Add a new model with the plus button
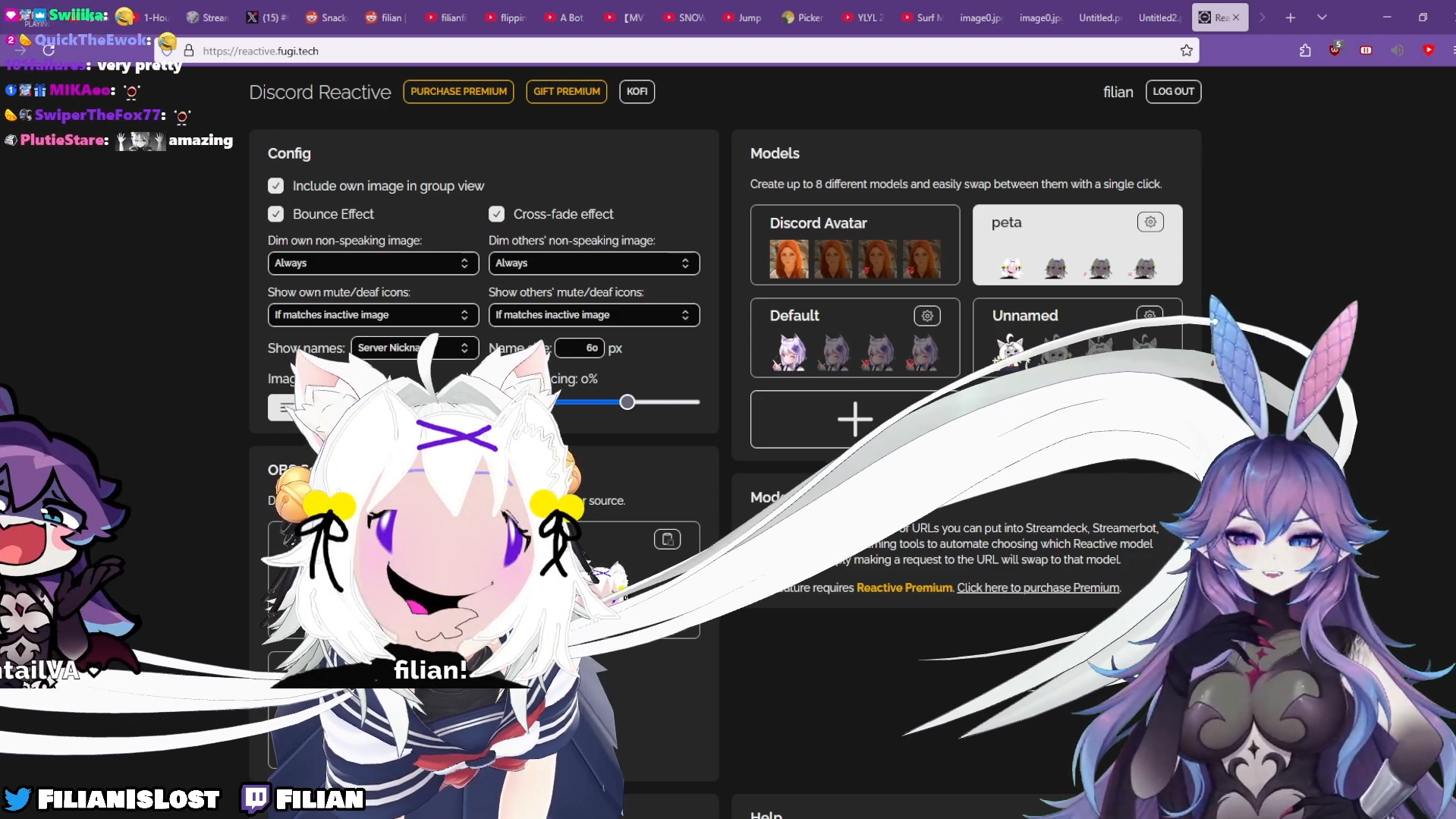Screen dimensions: 1456x819 (855, 419)
